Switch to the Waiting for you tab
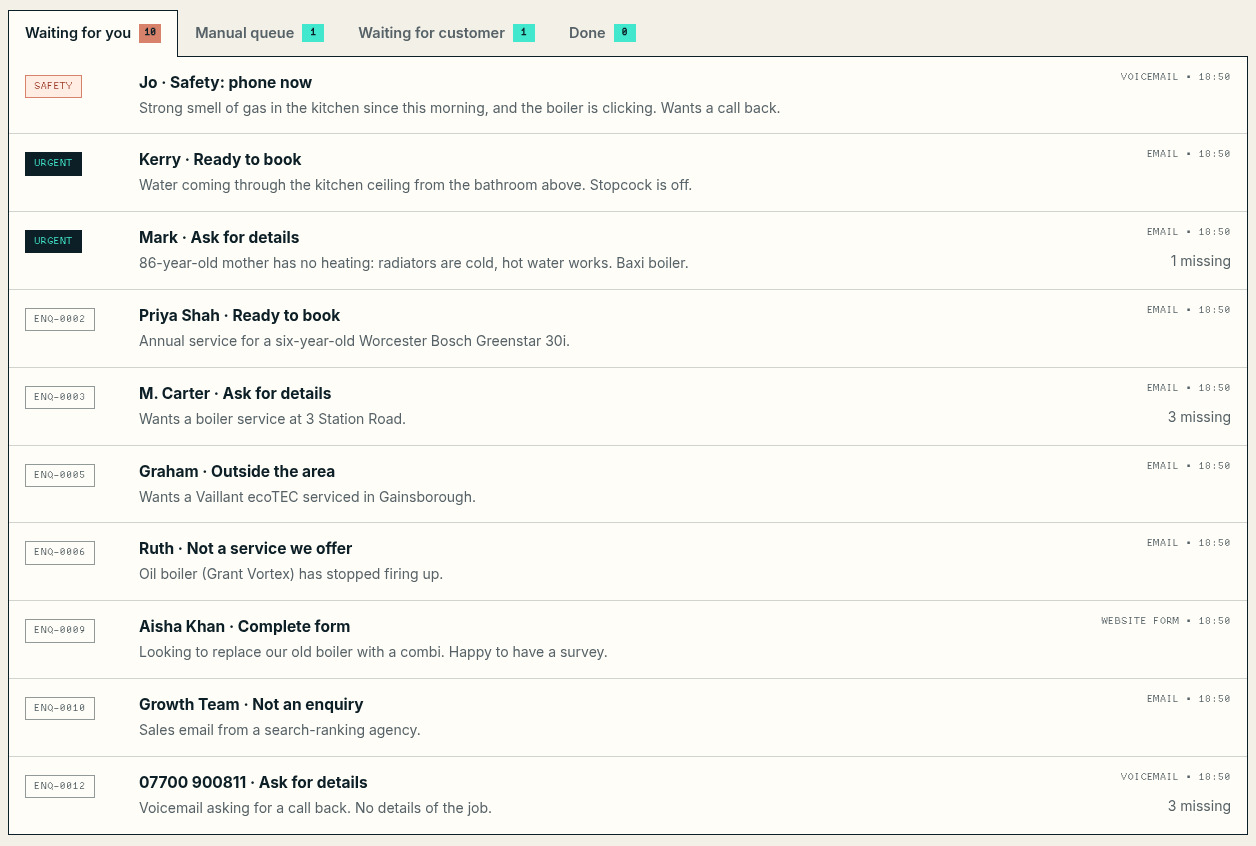Image resolution: width=1256 pixels, height=846 pixels. (93, 33)
